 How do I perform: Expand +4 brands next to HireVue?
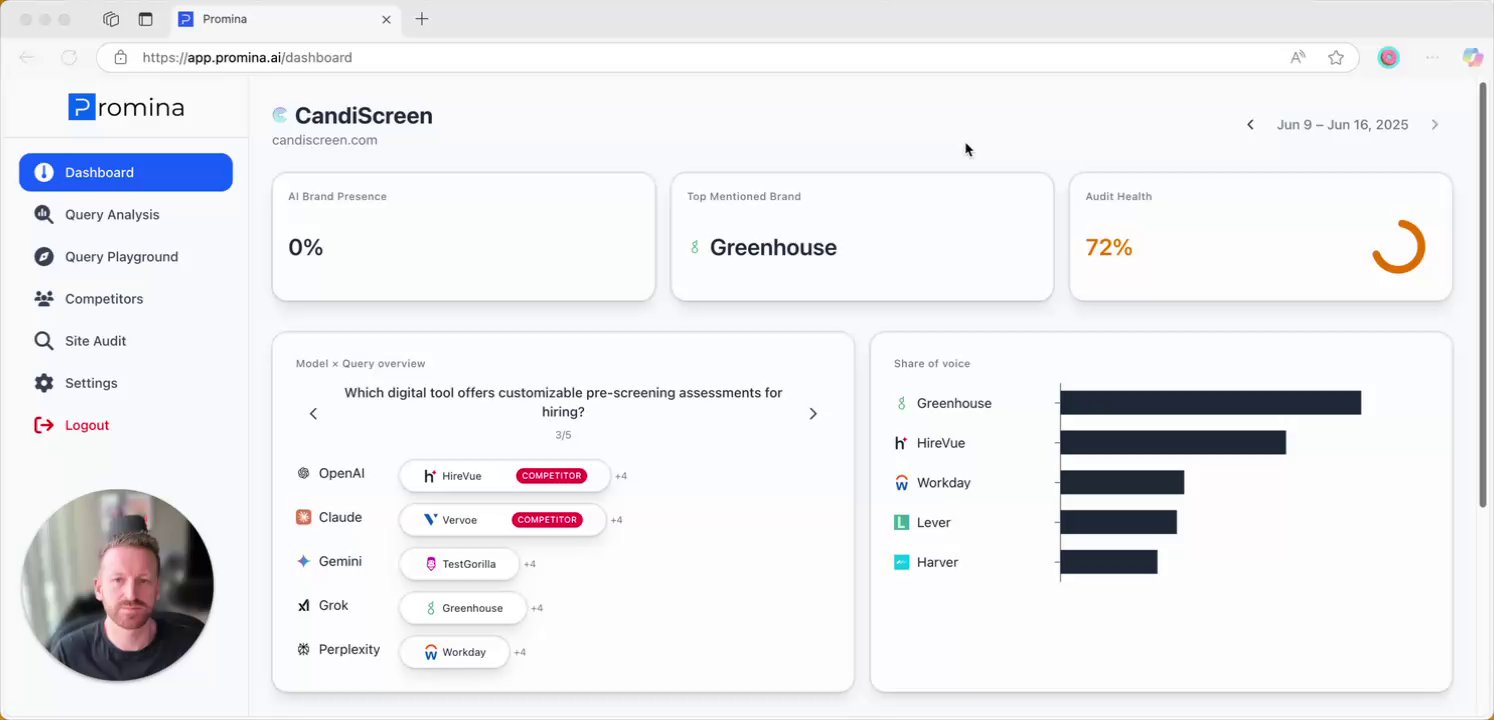(x=621, y=476)
